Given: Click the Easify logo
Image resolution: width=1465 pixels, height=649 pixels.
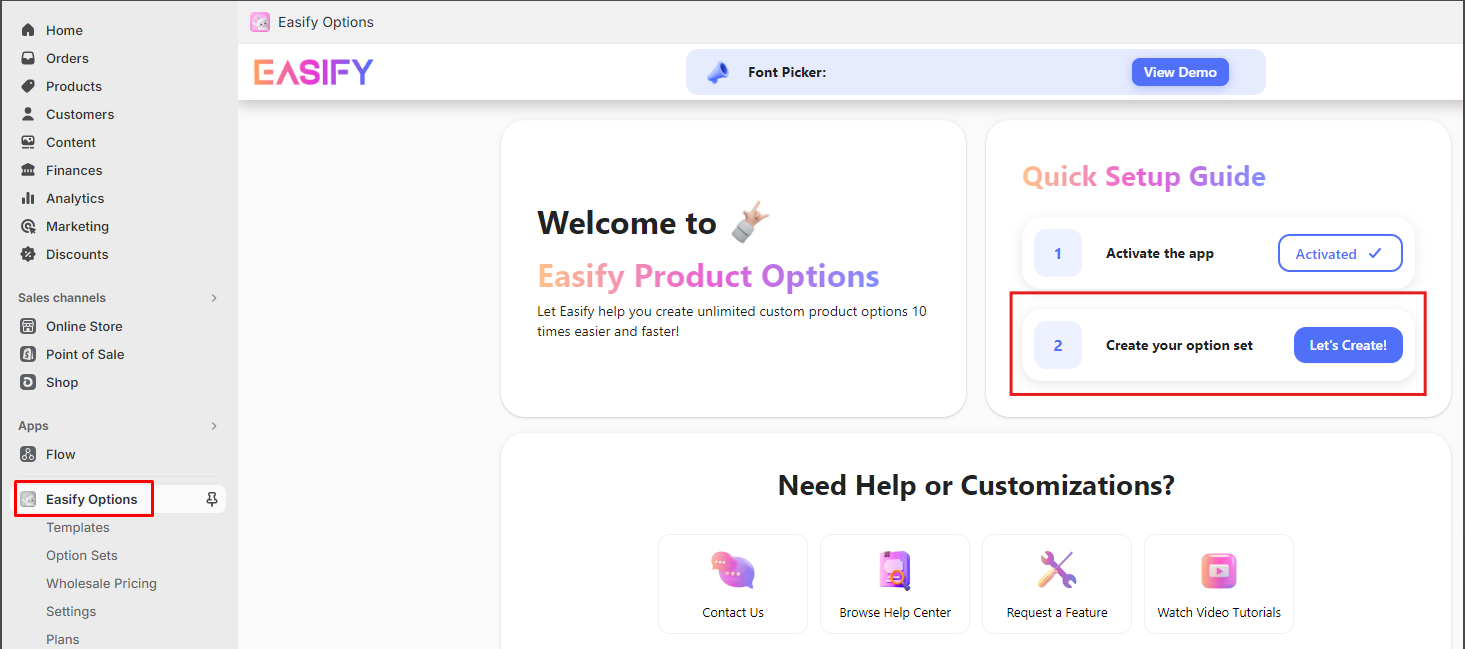Looking at the screenshot, I should coord(313,71).
